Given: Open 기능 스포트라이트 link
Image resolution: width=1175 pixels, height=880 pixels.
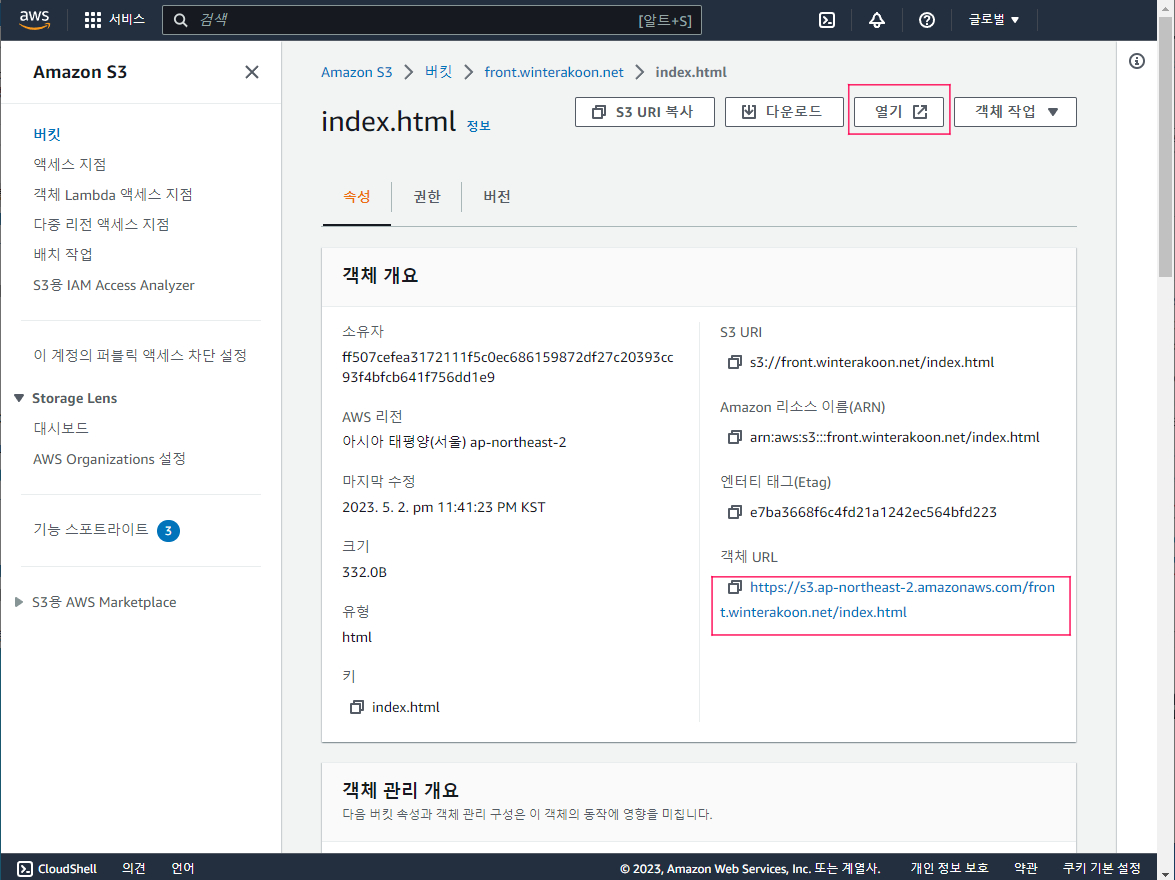Looking at the screenshot, I should [x=91, y=529].
